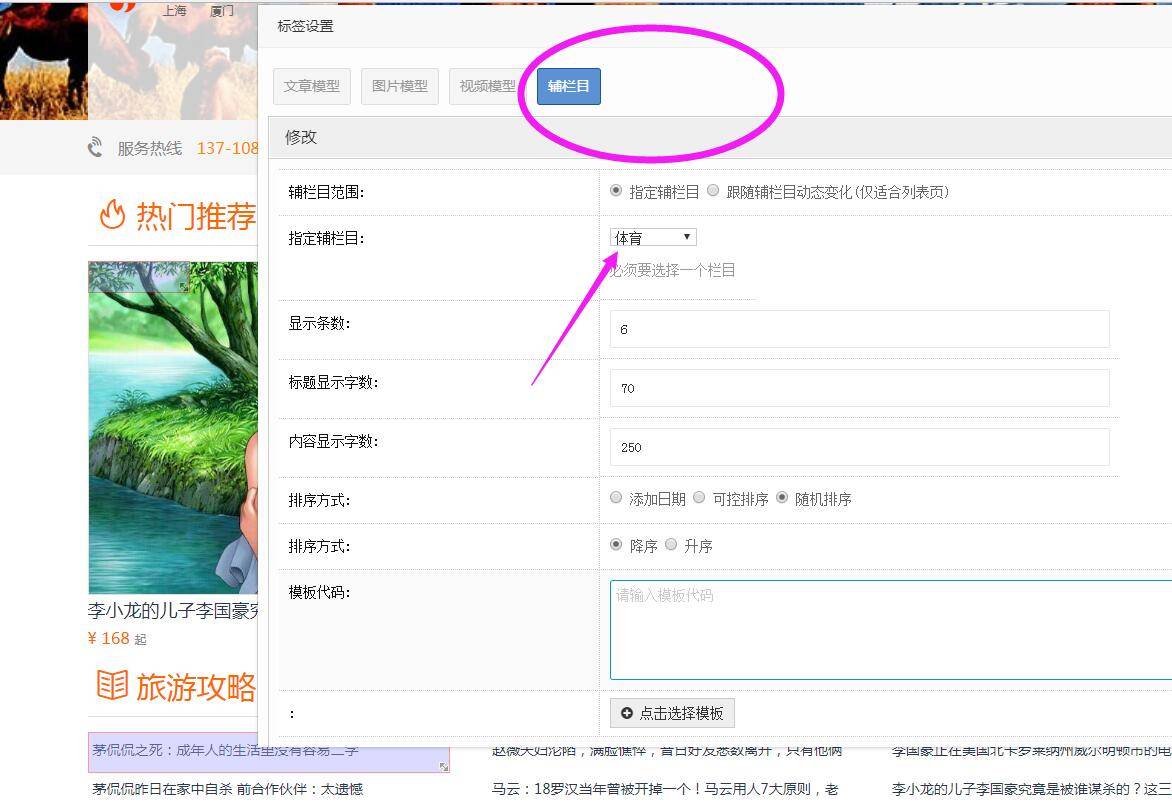Open the 视频模型 tab

(x=486, y=86)
